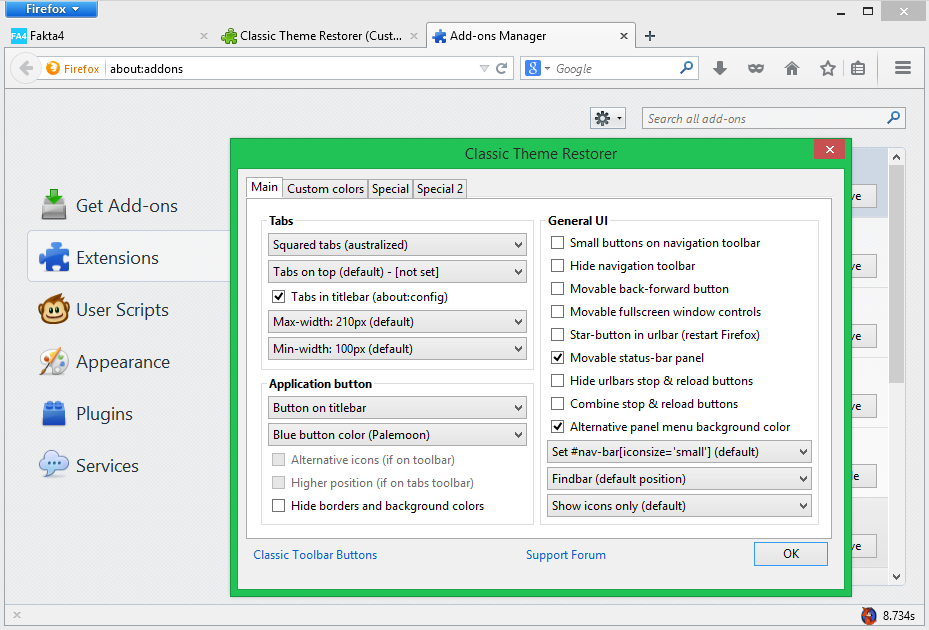This screenshot has height=630, width=929.
Task: Click the Fakta4 tab favicon
Action: coord(18,36)
